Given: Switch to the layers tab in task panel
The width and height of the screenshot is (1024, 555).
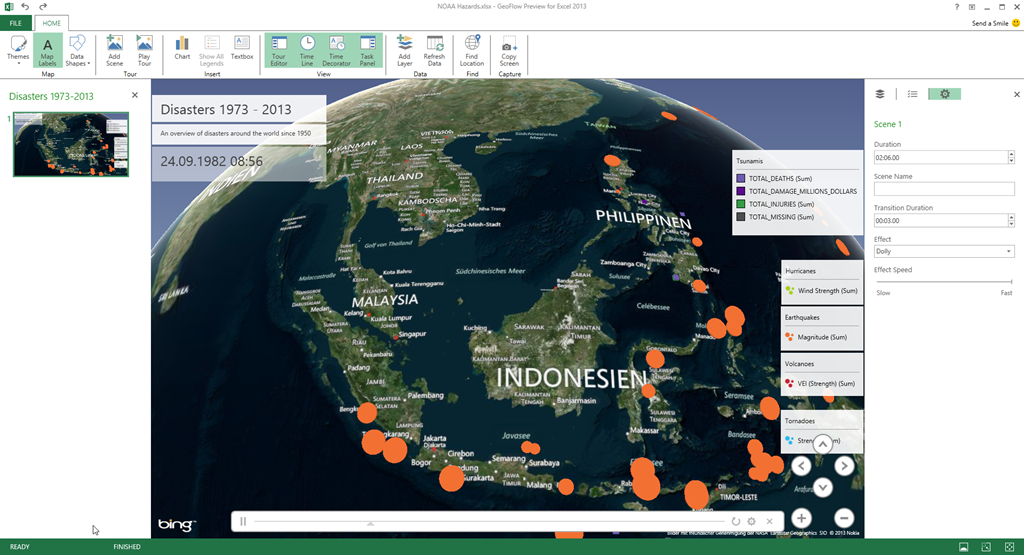Looking at the screenshot, I should [x=880, y=94].
